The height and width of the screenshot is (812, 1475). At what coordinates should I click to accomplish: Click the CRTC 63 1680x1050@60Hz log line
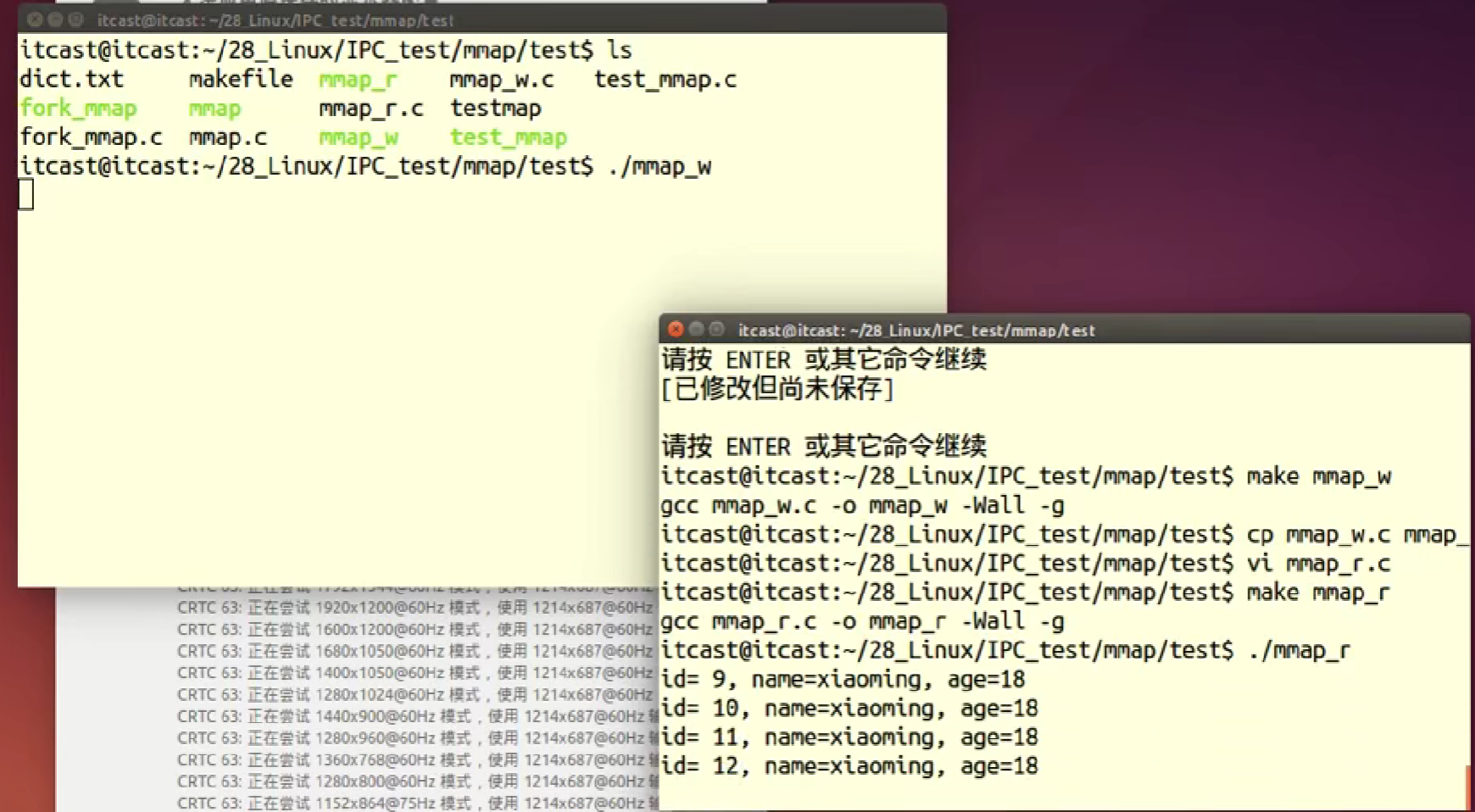pos(415,651)
